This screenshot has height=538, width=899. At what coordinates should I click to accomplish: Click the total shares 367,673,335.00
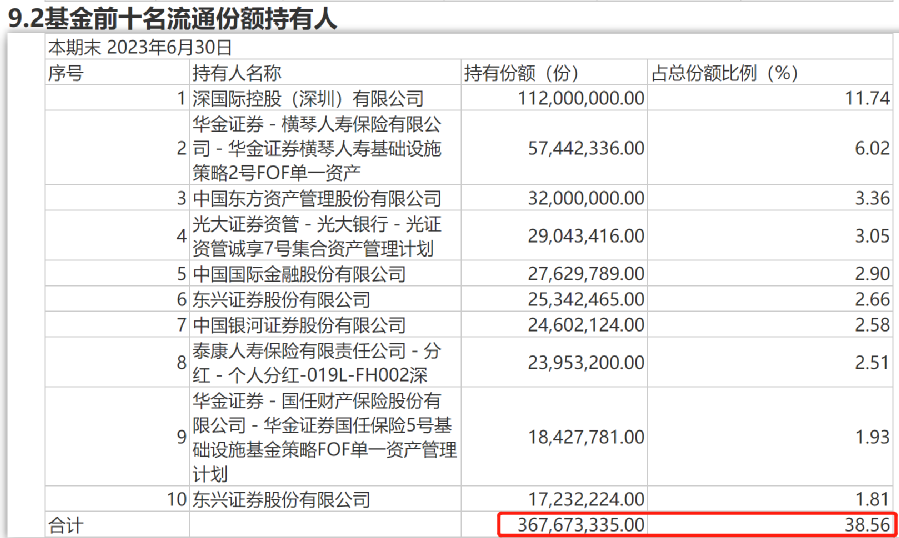[581, 525]
